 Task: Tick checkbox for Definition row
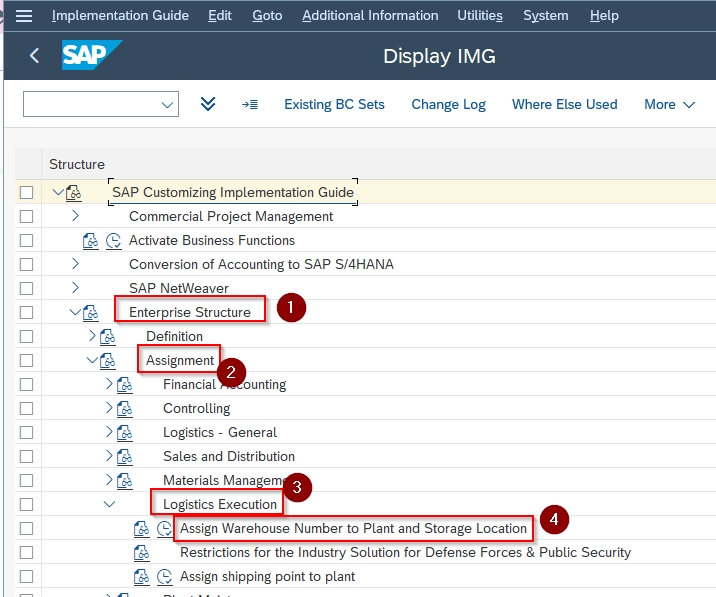[x=26, y=337]
